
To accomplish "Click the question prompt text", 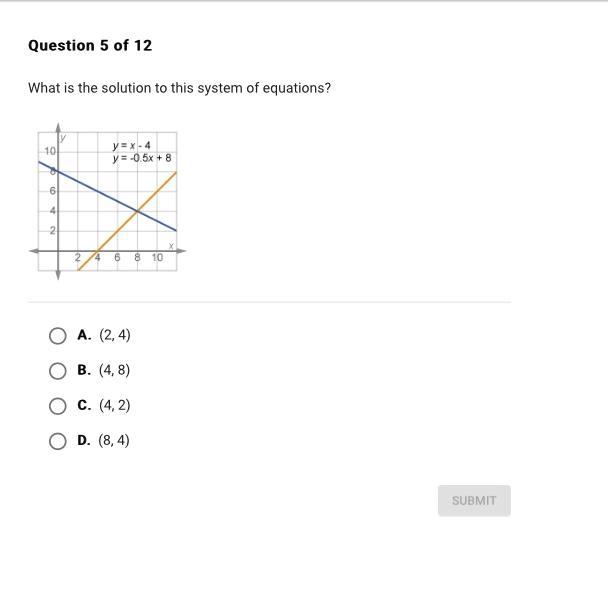I will pyautogui.click(x=179, y=88).
